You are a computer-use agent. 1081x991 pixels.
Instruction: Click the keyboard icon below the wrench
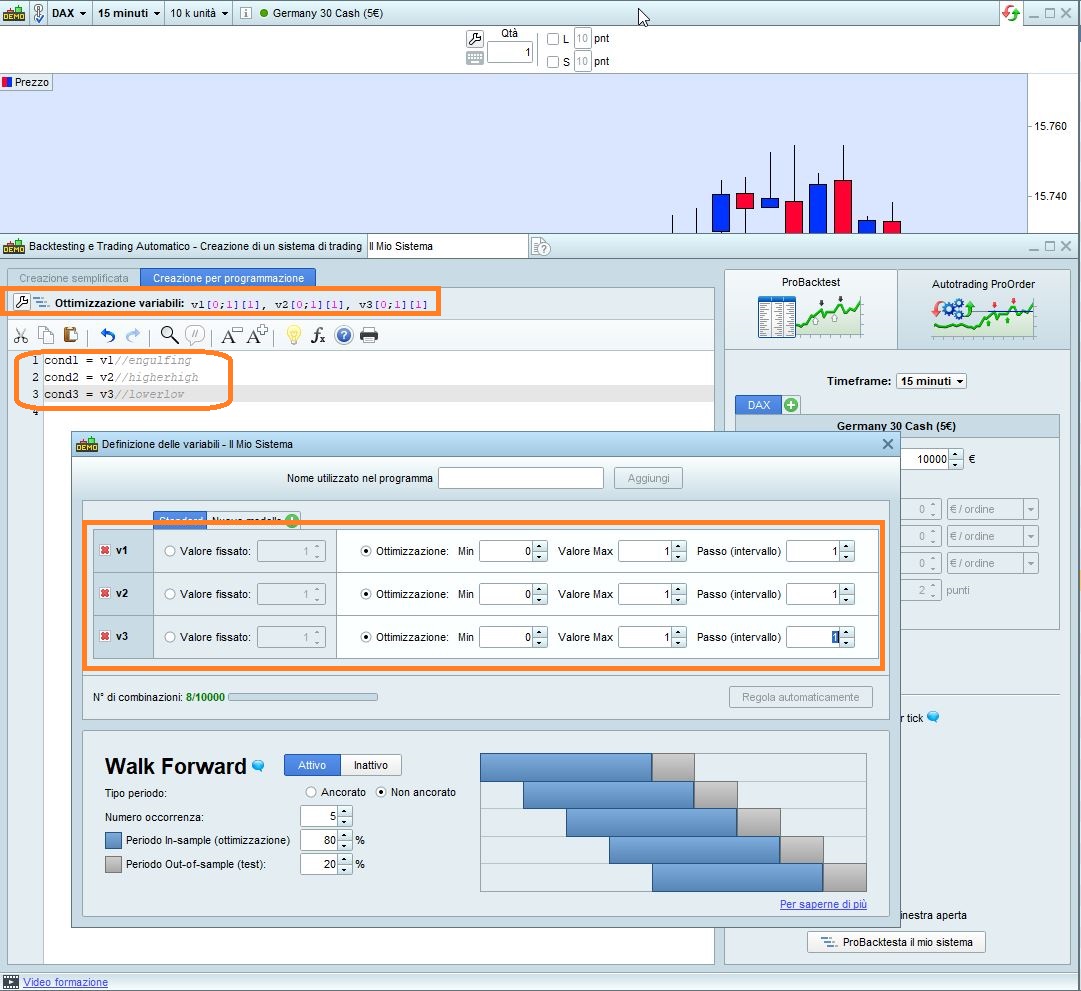pyautogui.click(x=475, y=59)
